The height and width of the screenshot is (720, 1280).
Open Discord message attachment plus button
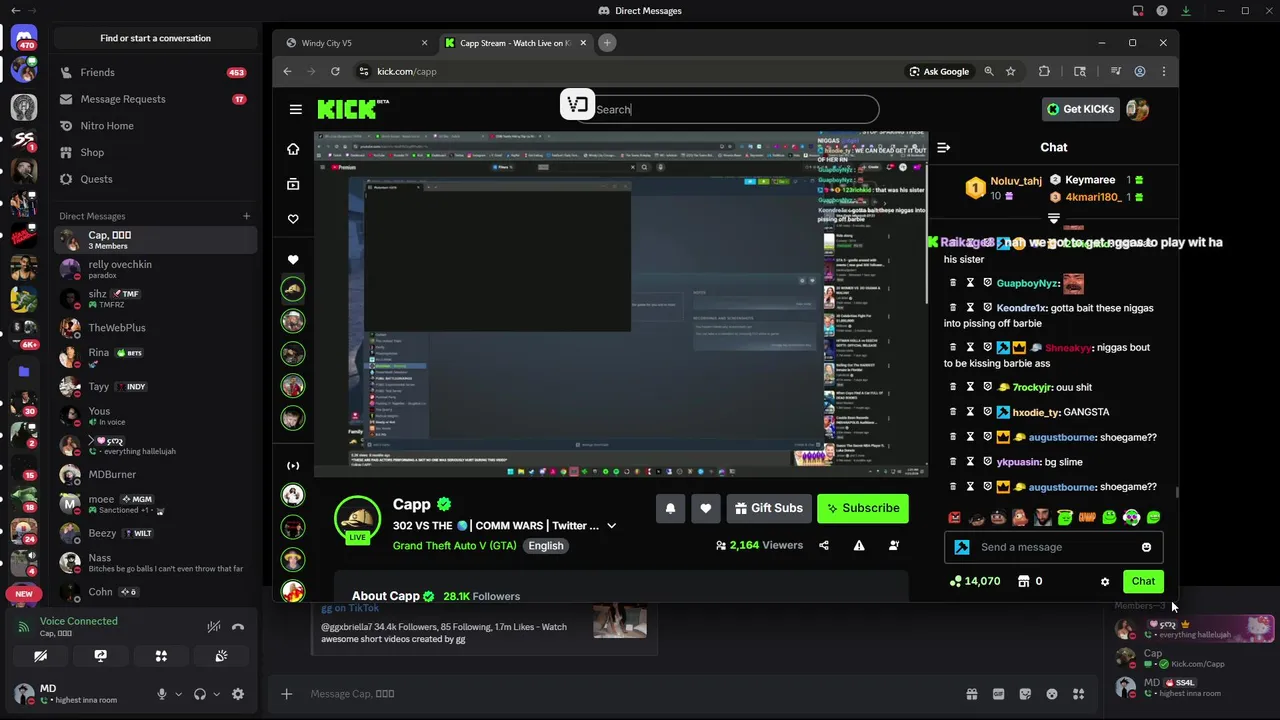(287, 694)
